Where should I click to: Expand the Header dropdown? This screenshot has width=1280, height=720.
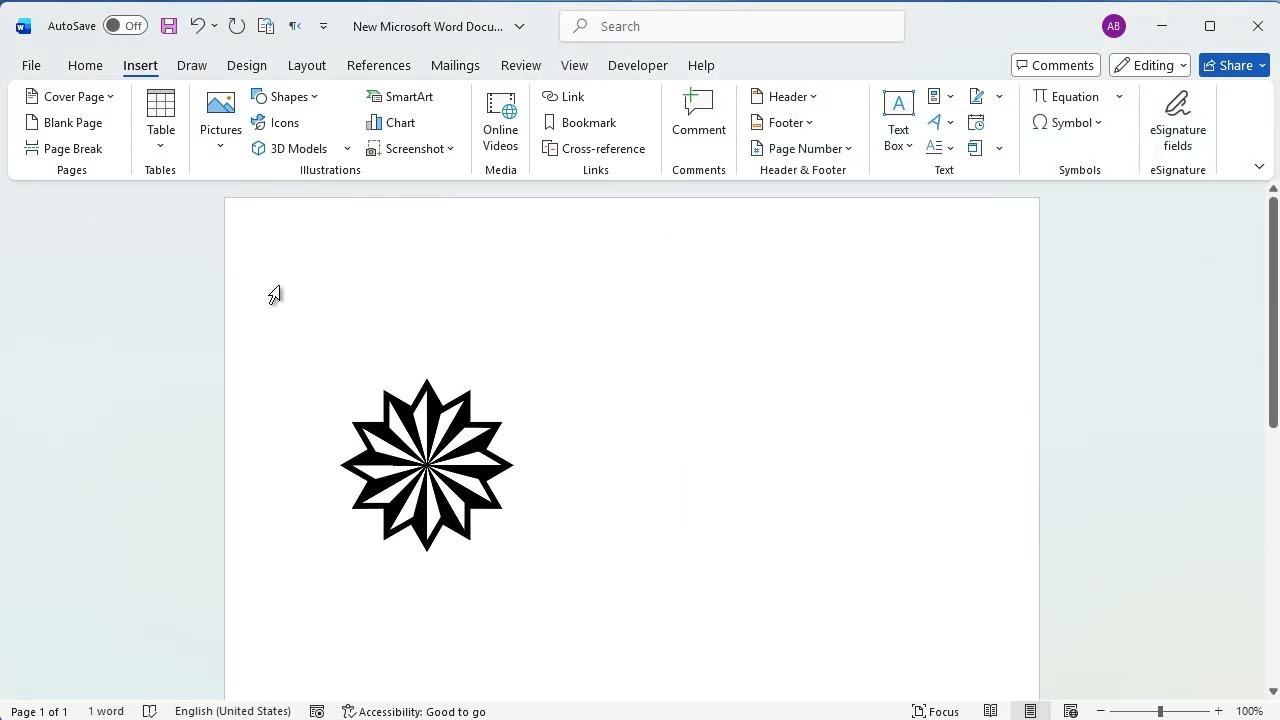(x=813, y=97)
